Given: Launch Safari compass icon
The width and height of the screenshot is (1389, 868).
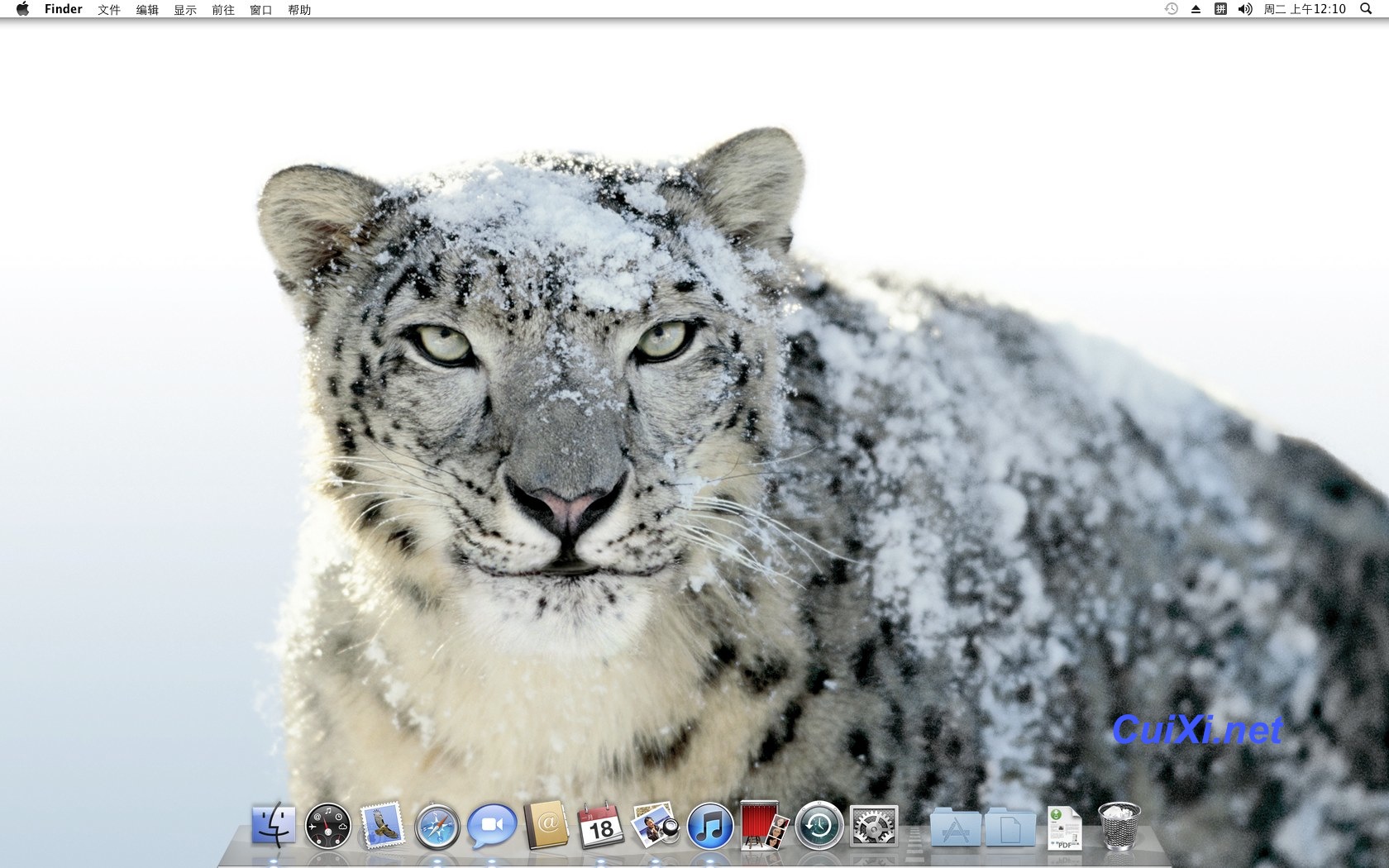Looking at the screenshot, I should (437, 826).
